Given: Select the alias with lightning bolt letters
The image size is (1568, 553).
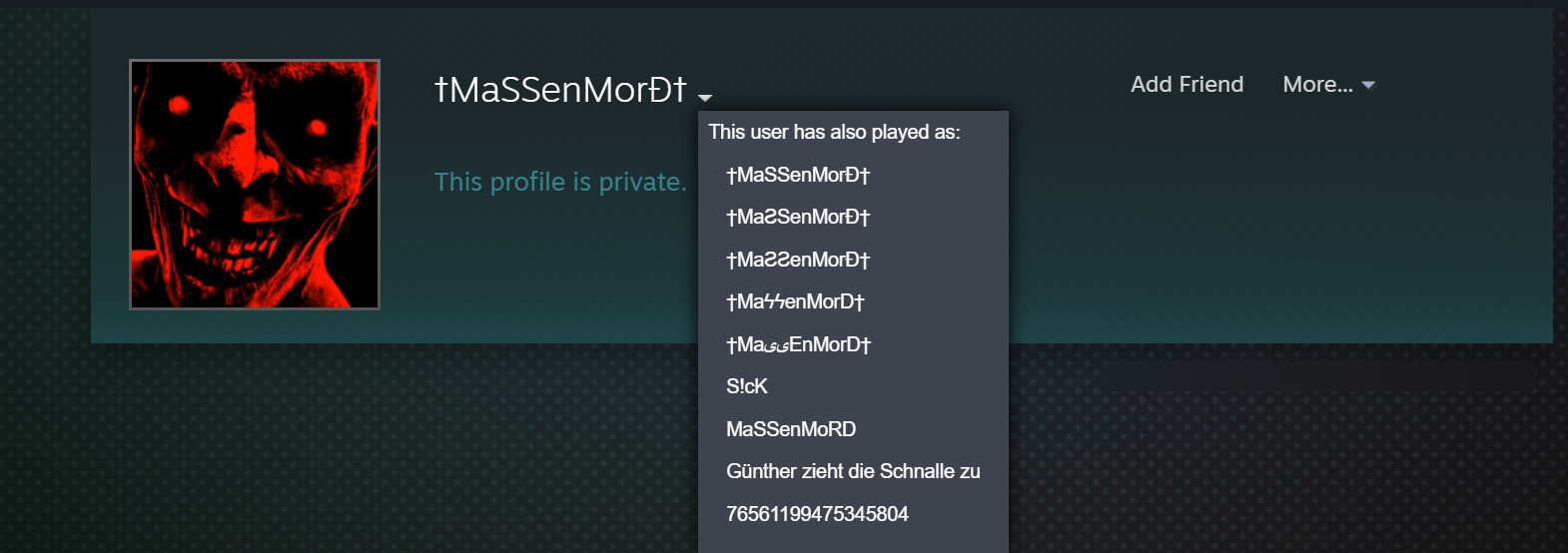Looking at the screenshot, I should point(795,301).
